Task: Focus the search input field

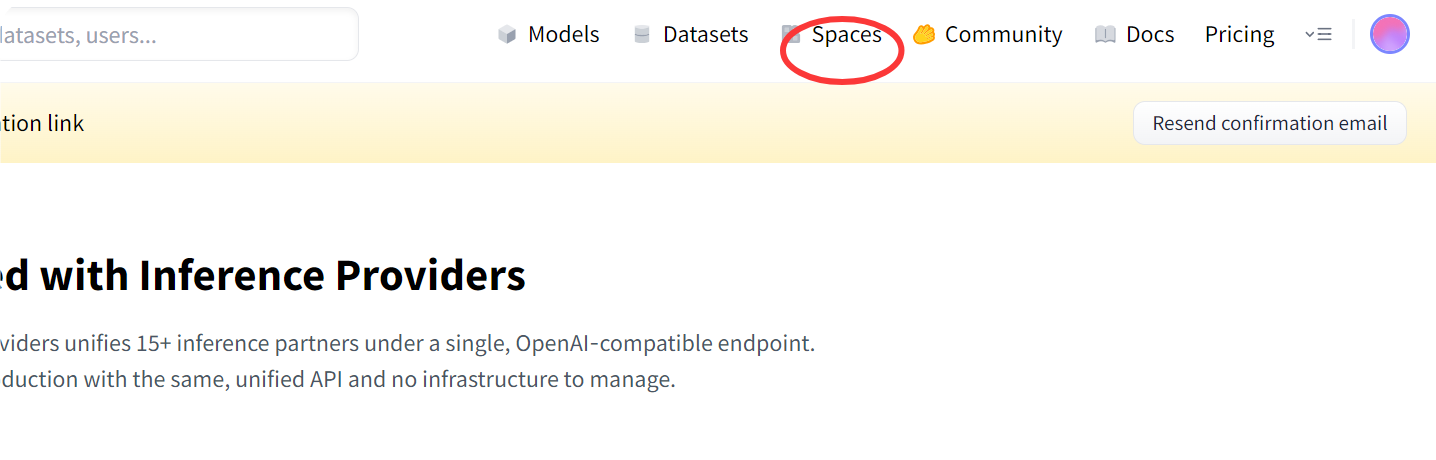Action: [170, 35]
